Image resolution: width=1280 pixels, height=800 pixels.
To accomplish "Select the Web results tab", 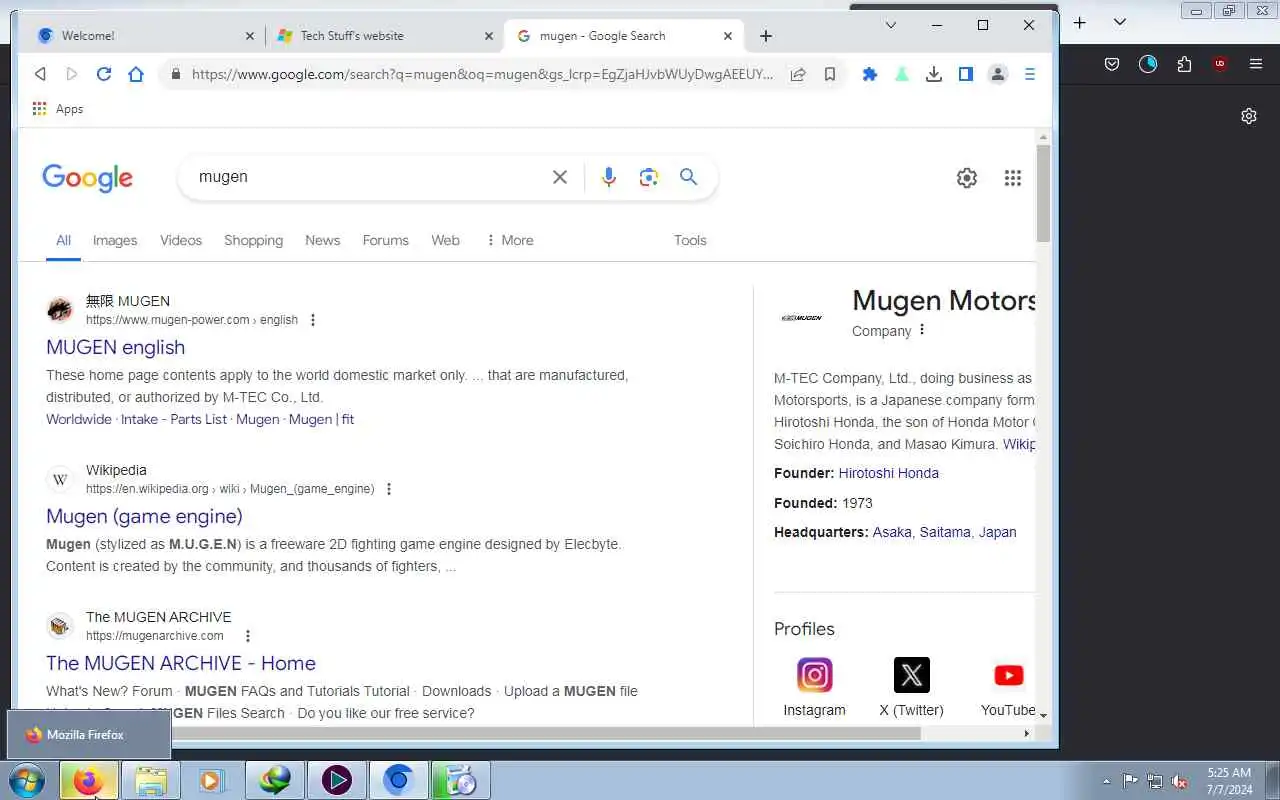I will (445, 240).
